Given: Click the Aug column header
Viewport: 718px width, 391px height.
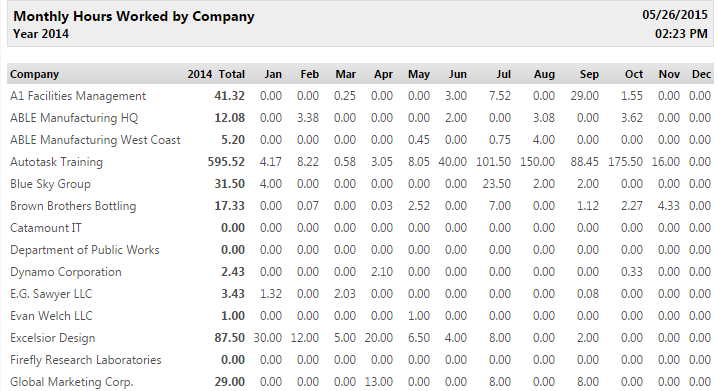Looking at the screenshot, I should (544, 74).
